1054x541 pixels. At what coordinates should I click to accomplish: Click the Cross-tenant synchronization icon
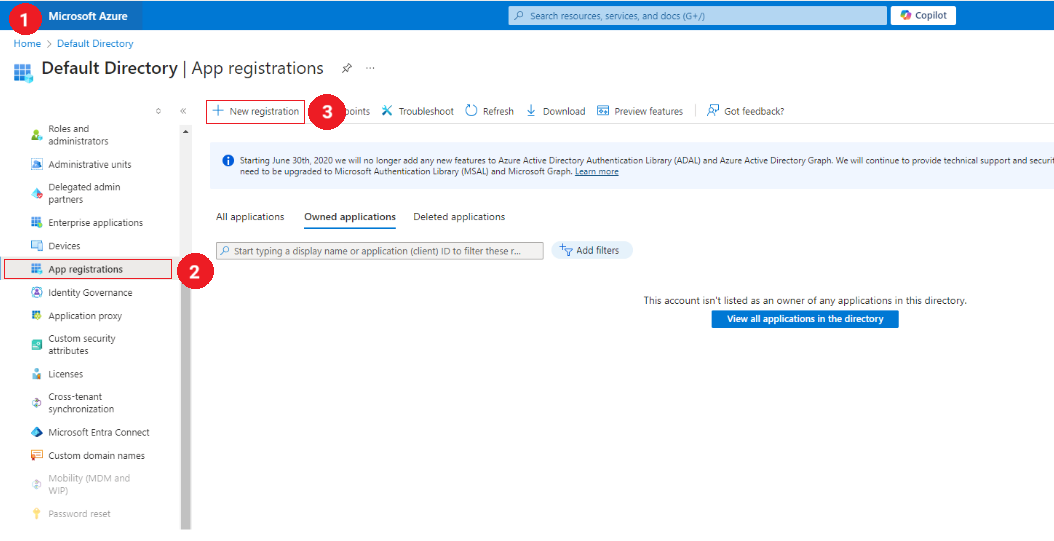pyautogui.click(x=37, y=403)
